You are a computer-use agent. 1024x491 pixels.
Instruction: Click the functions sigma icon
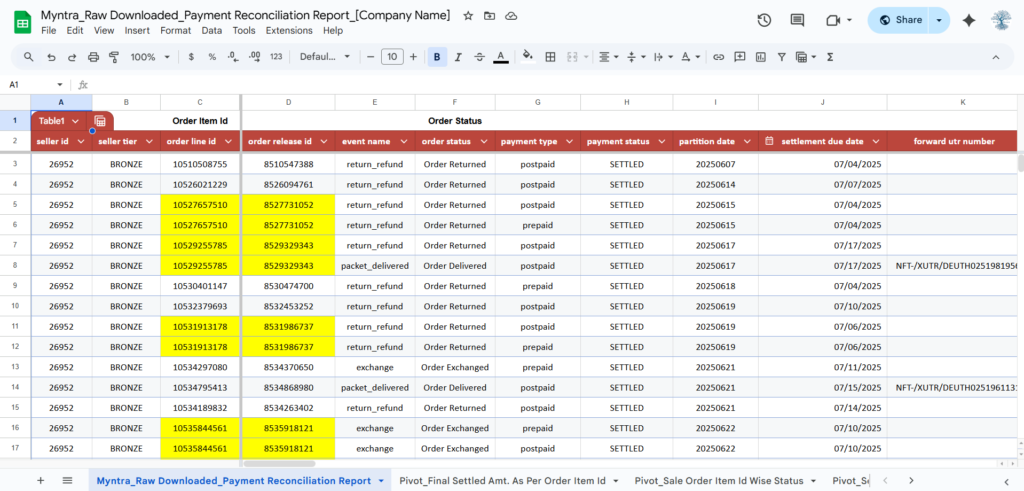coord(830,57)
